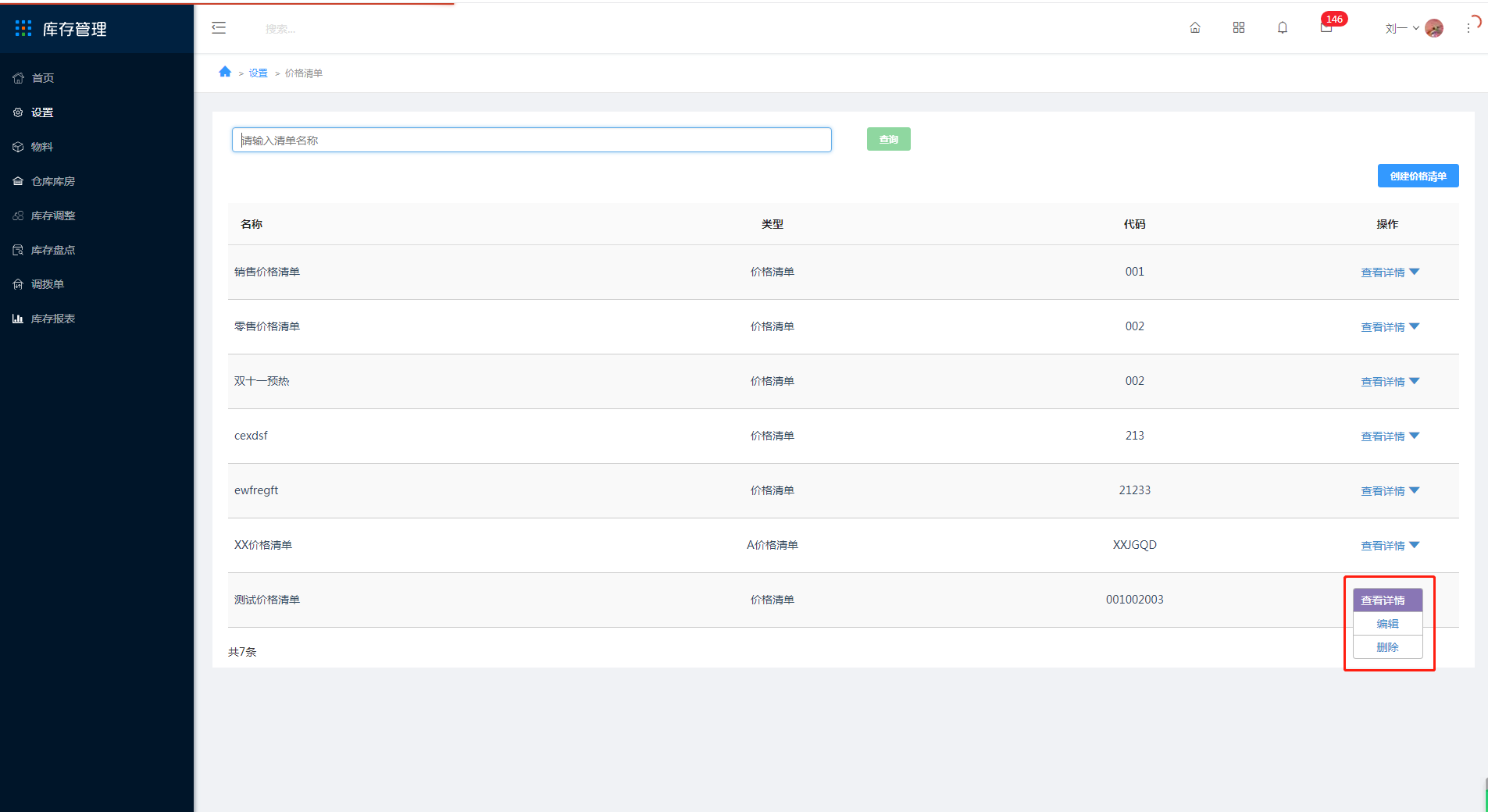The height and width of the screenshot is (812, 1488).
Task: Click 查看详情 link for 销售价格清单
Action: tap(1383, 272)
